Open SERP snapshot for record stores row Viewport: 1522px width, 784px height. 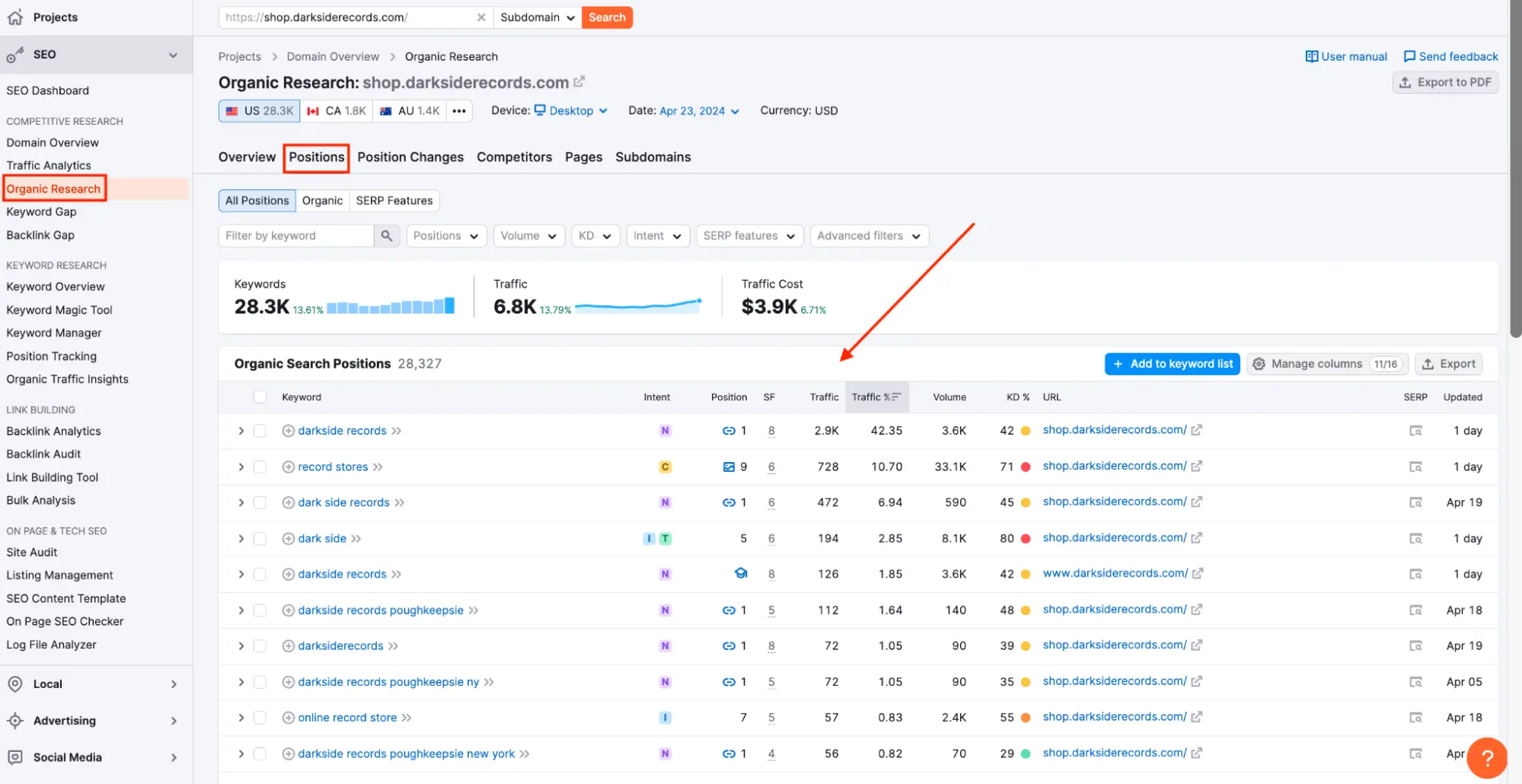point(1415,467)
